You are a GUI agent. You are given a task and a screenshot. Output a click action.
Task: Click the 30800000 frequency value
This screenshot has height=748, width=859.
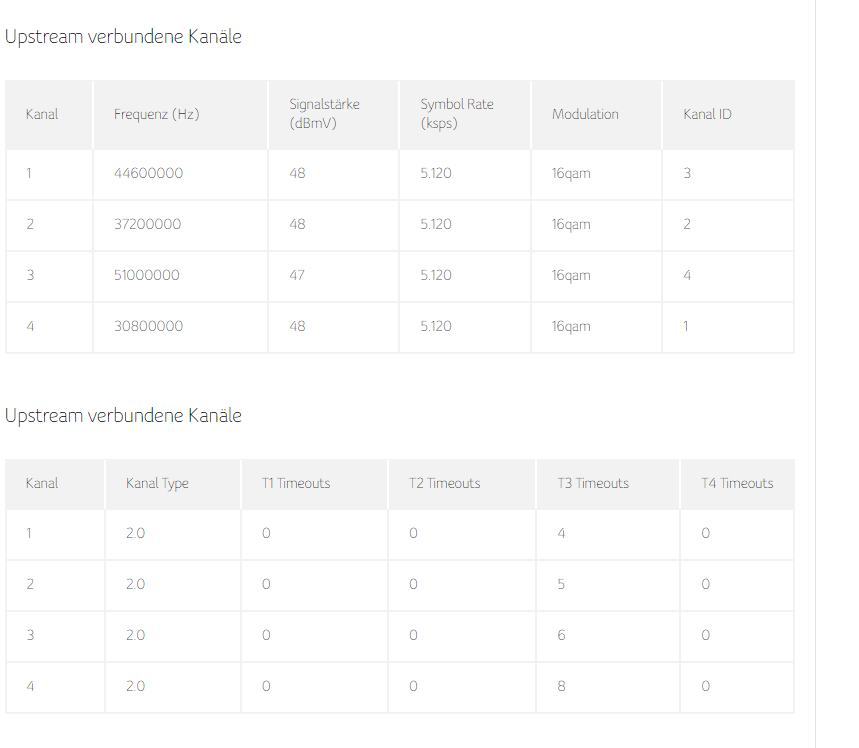tap(148, 326)
